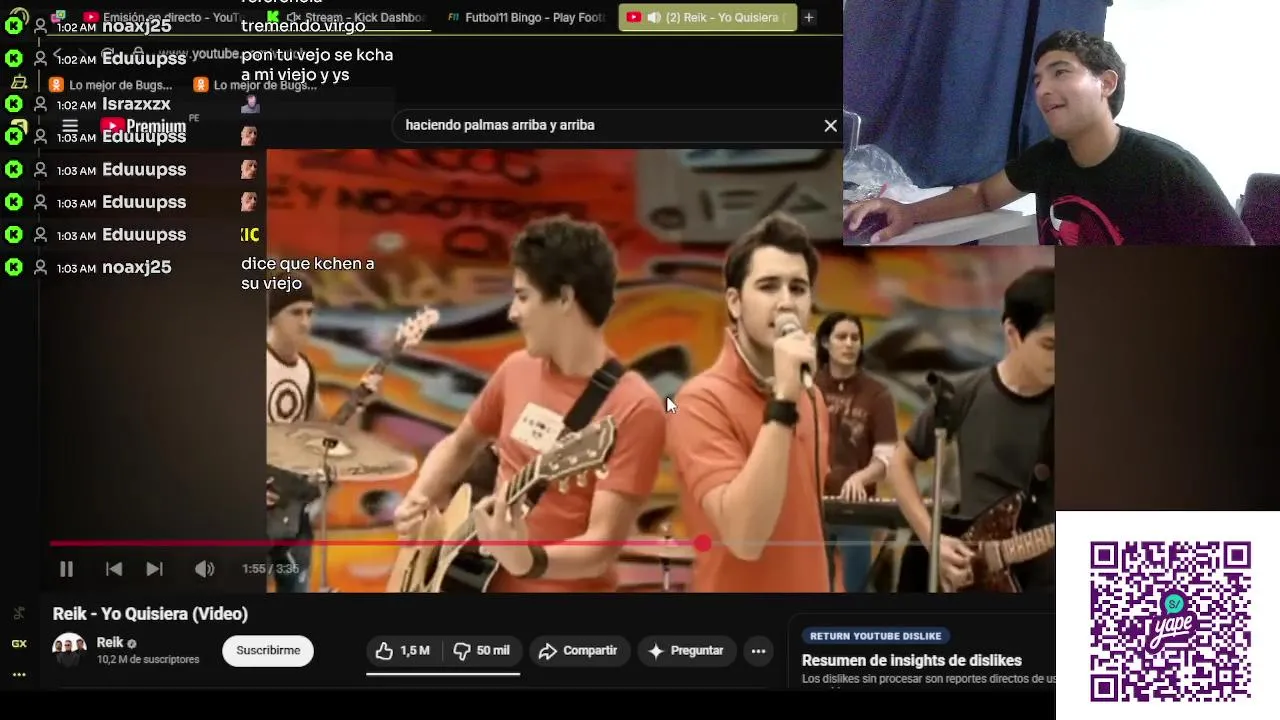Viewport: 1280px width, 720px height.
Task: Open the Reik channel name link
Action: pyautogui.click(x=110, y=643)
